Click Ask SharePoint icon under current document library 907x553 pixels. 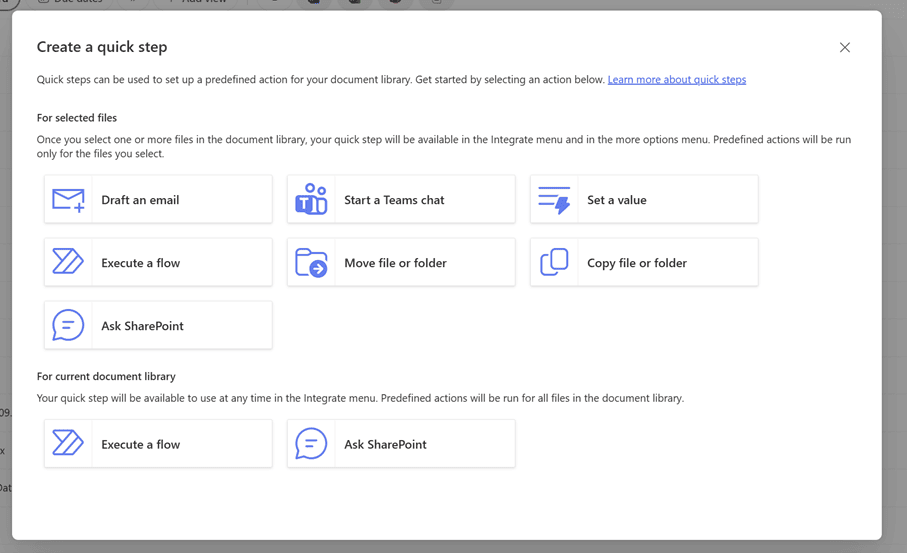311,443
